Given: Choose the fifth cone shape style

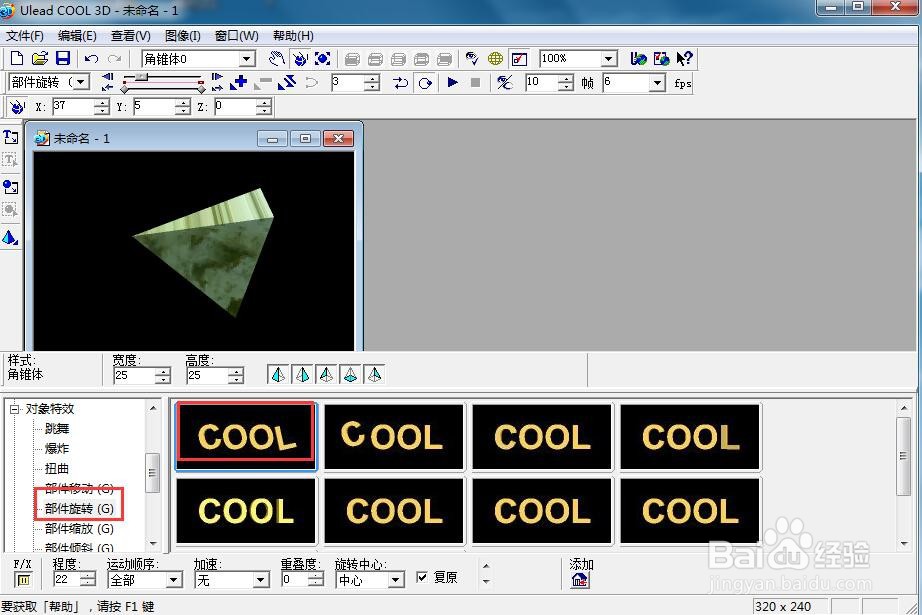Looking at the screenshot, I should (375, 375).
